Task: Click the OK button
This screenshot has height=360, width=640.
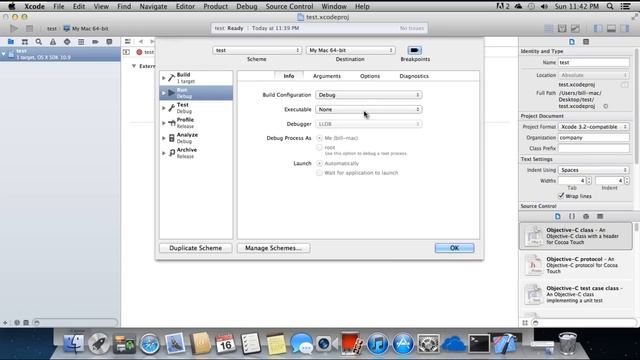Action: tap(454, 248)
